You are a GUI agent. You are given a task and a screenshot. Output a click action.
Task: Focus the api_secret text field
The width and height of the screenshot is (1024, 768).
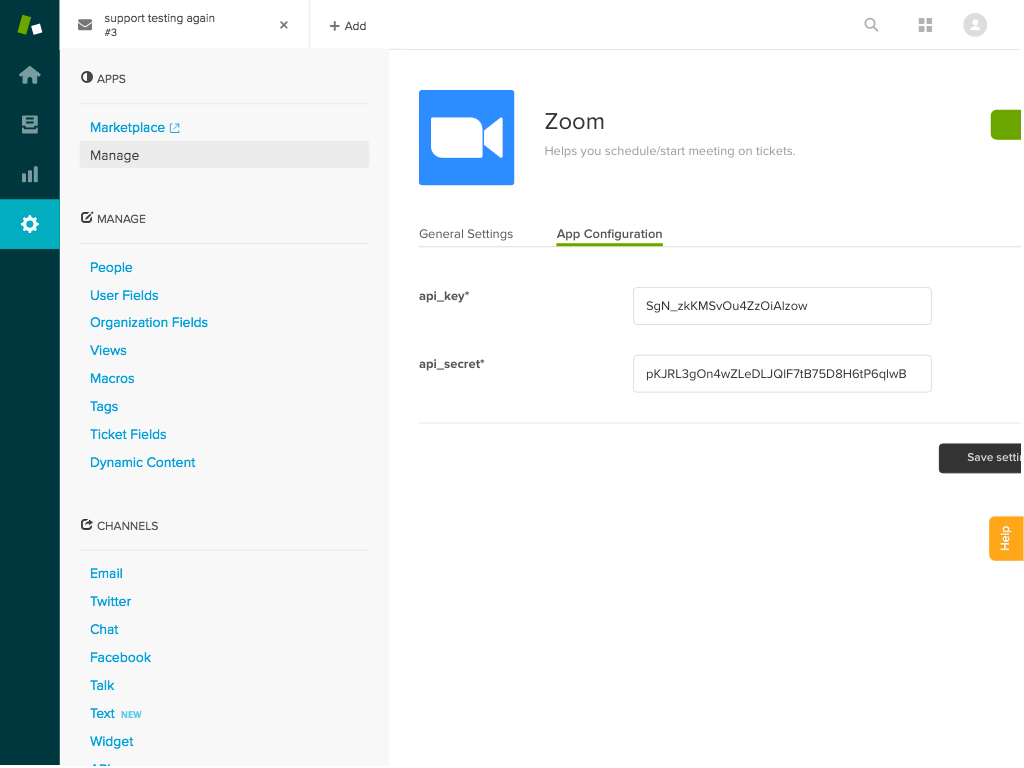click(x=782, y=374)
